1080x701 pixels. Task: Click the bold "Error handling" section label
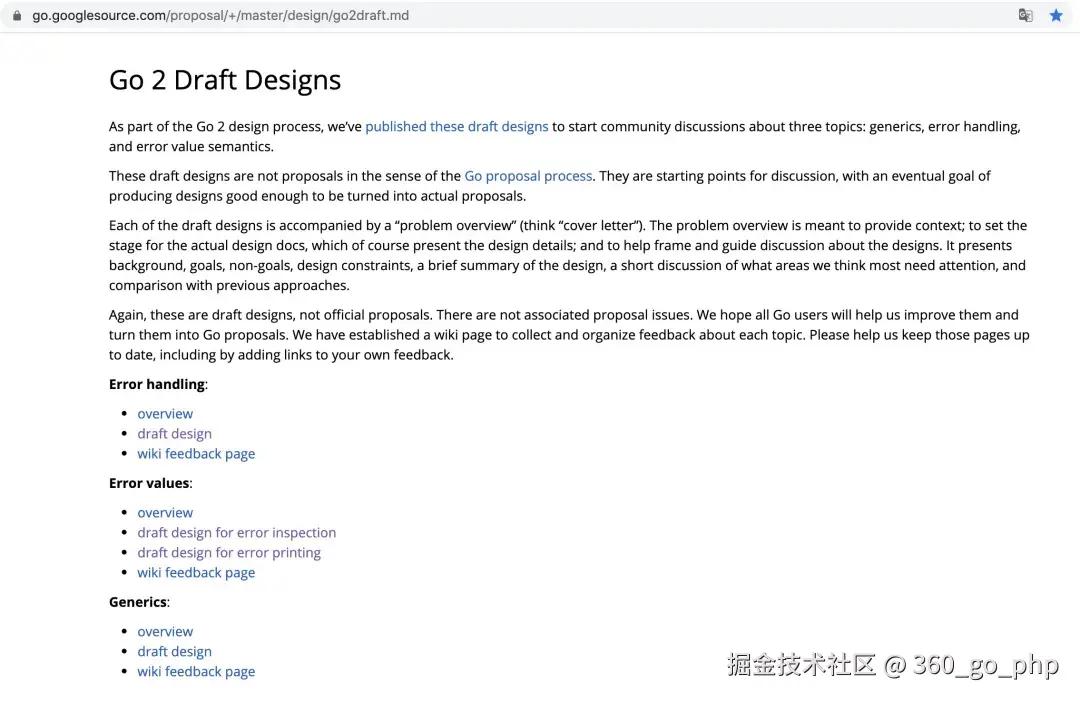click(x=157, y=385)
